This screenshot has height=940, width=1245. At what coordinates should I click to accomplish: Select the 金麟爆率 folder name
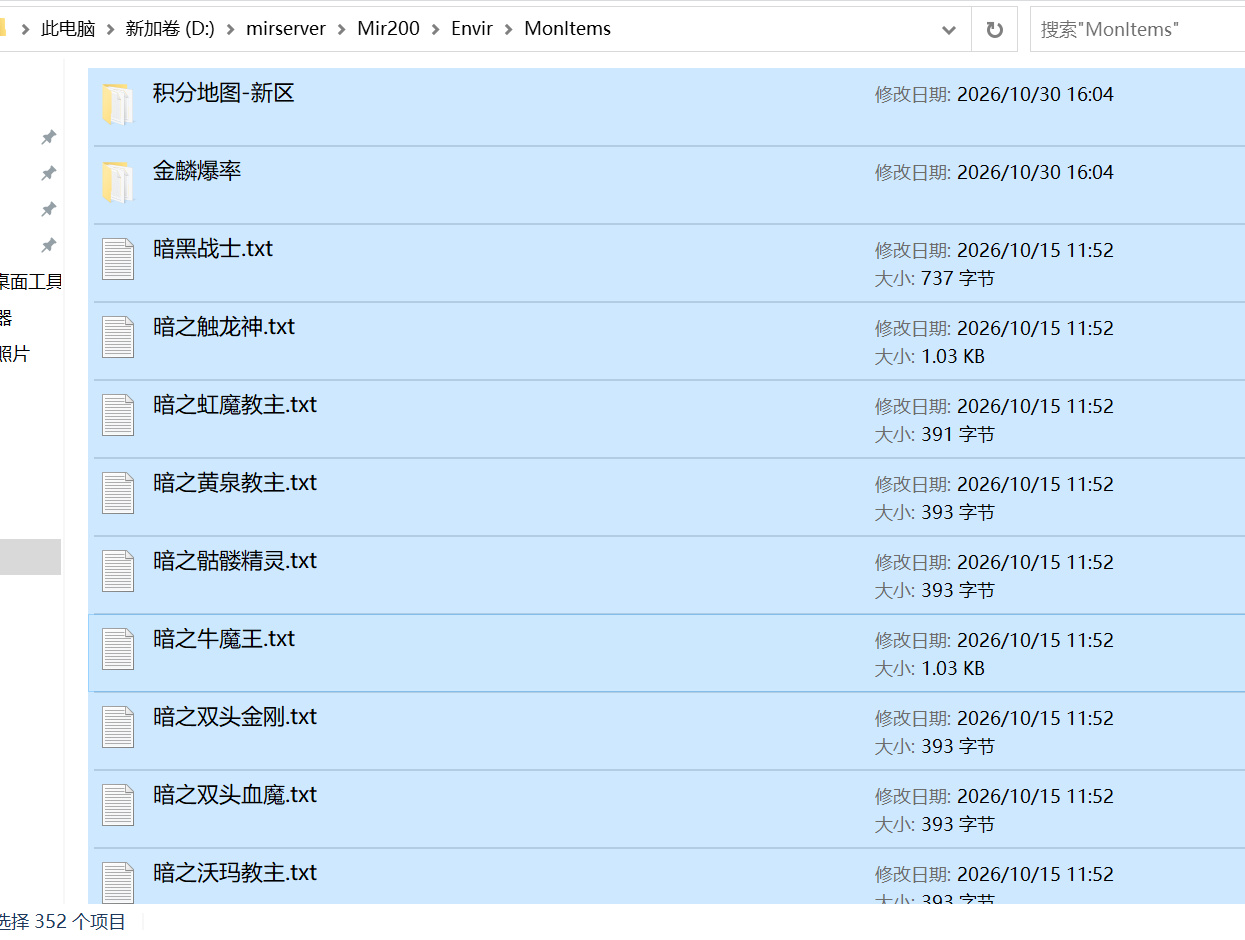(x=197, y=171)
